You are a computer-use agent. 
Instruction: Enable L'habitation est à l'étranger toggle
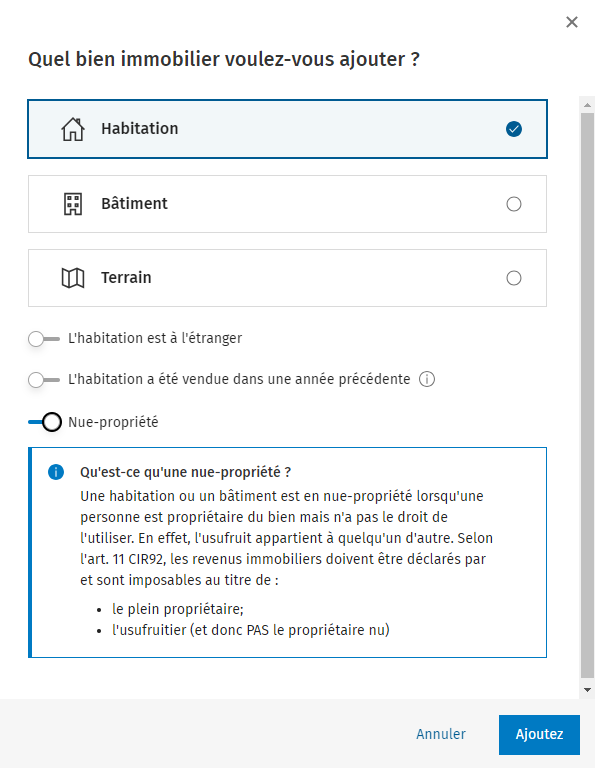[x=44, y=338]
